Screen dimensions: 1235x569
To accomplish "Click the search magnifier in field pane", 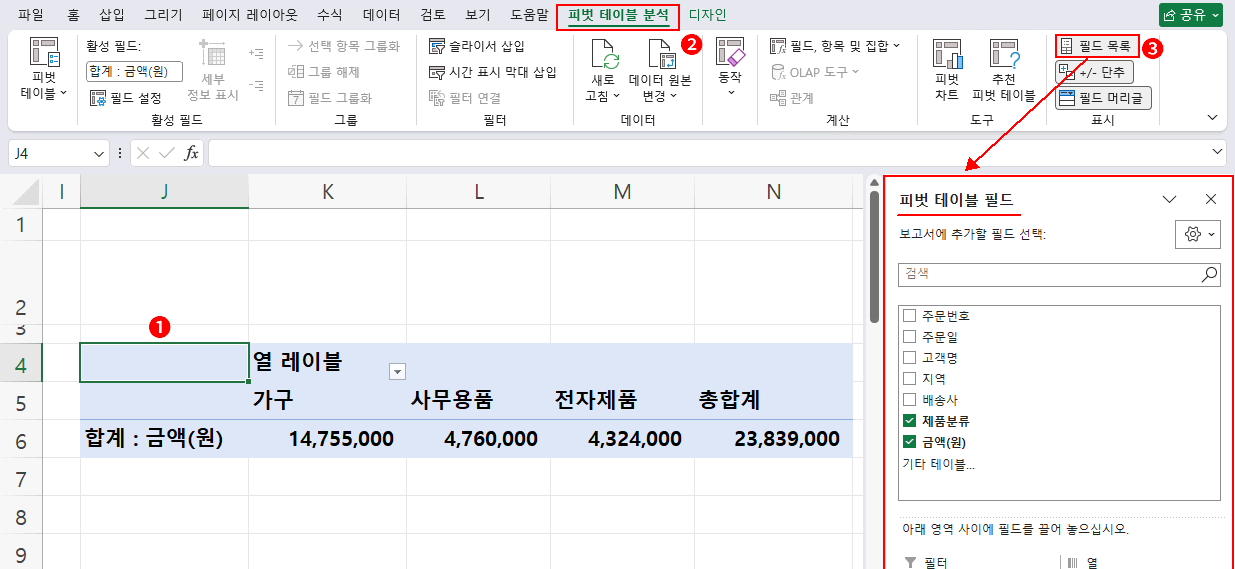I will [x=1209, y=274].
